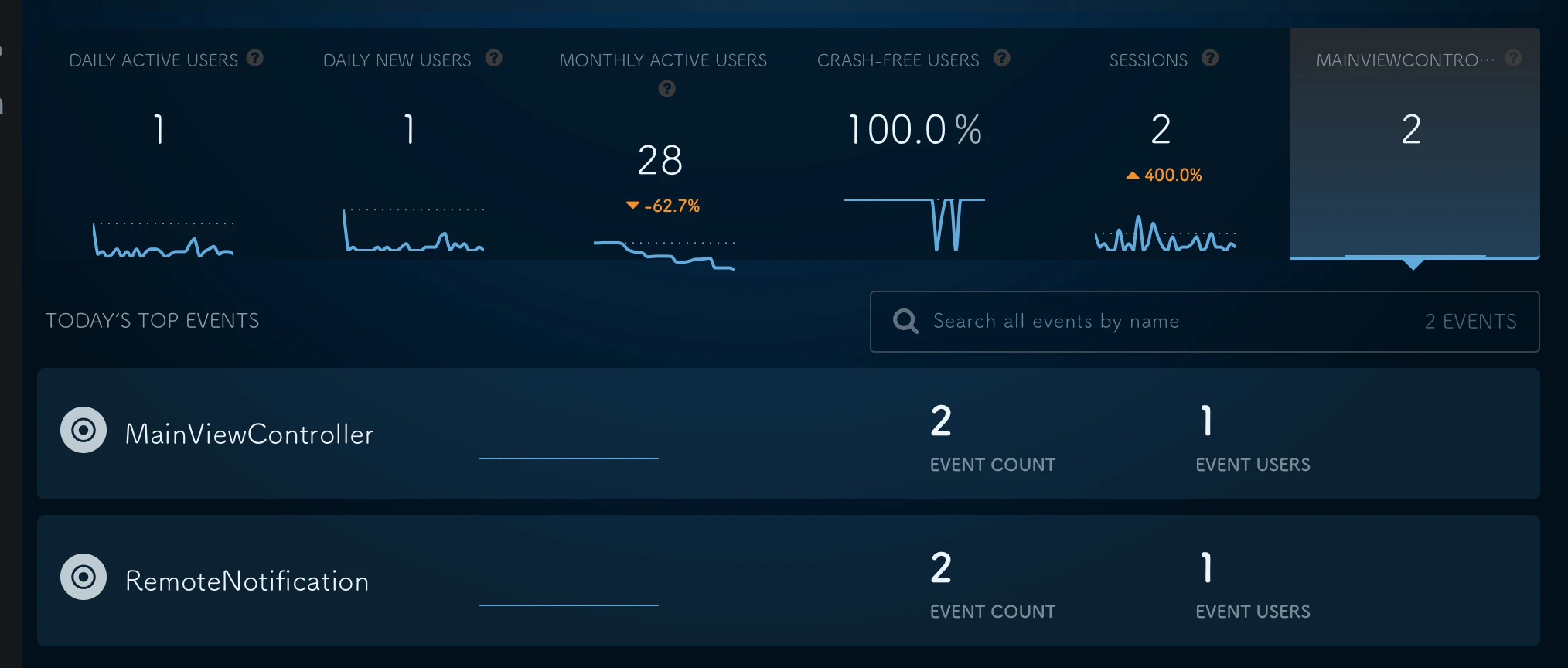This screenshot has width=1568, height=668.
Task: Click EVENT USERS label in MainViewController row
Action: point(1253,465)
